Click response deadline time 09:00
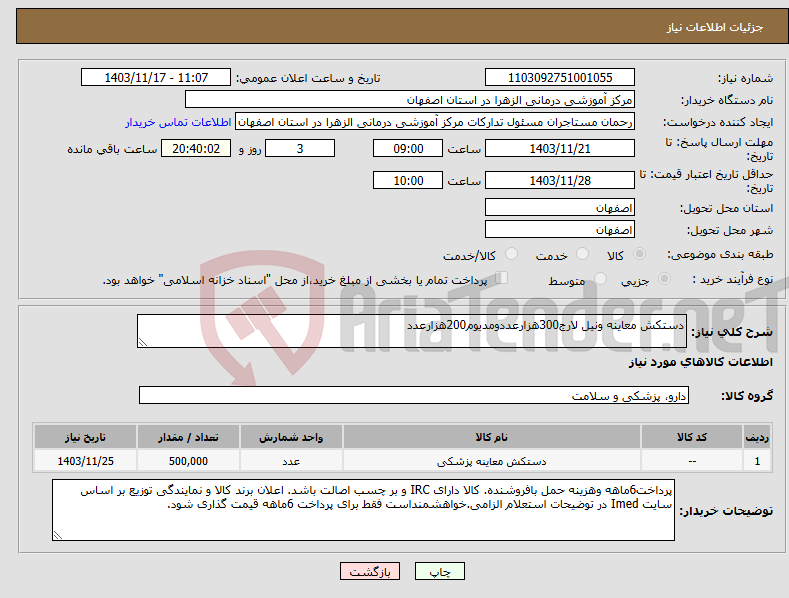Viewport: 789px width, 598px height. click(x=408, y=148)
